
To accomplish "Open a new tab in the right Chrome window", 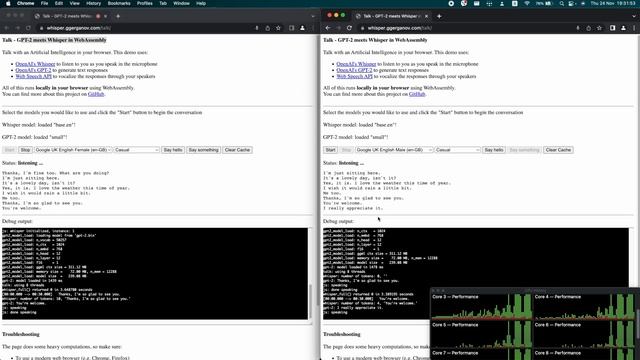I will [x=439, y=16].
